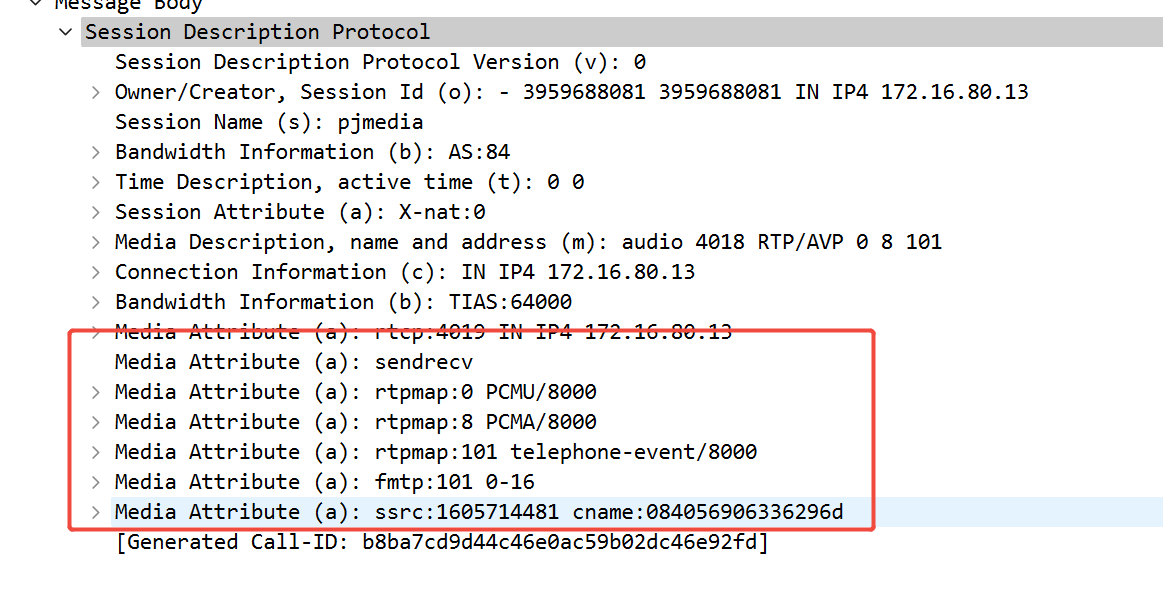The width and height of the screenshot is (1163, 602).
Task: Expand the ssrc cname attribute row
Action: point(96,512)
